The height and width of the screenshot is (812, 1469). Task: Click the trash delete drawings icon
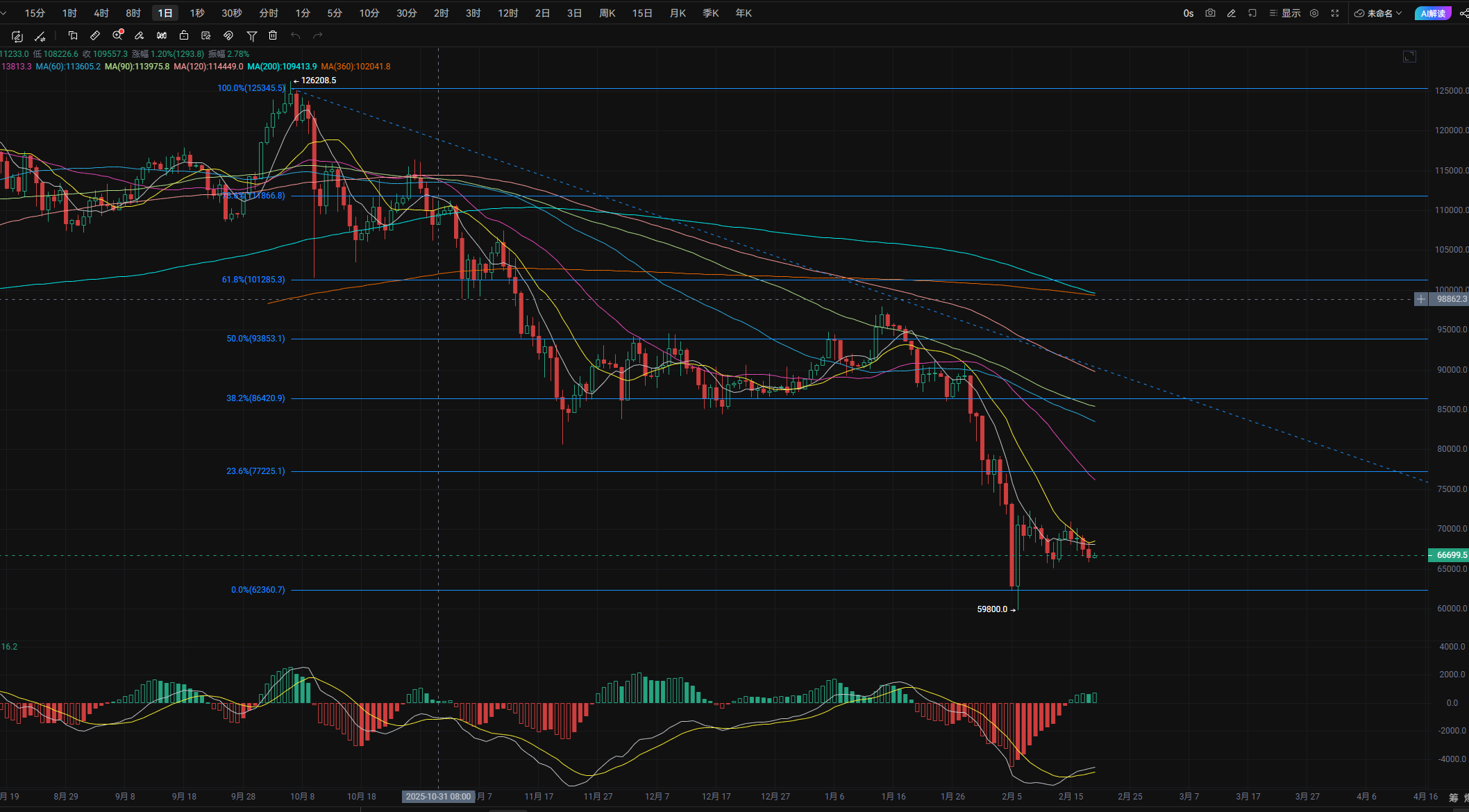pos(273,35)
